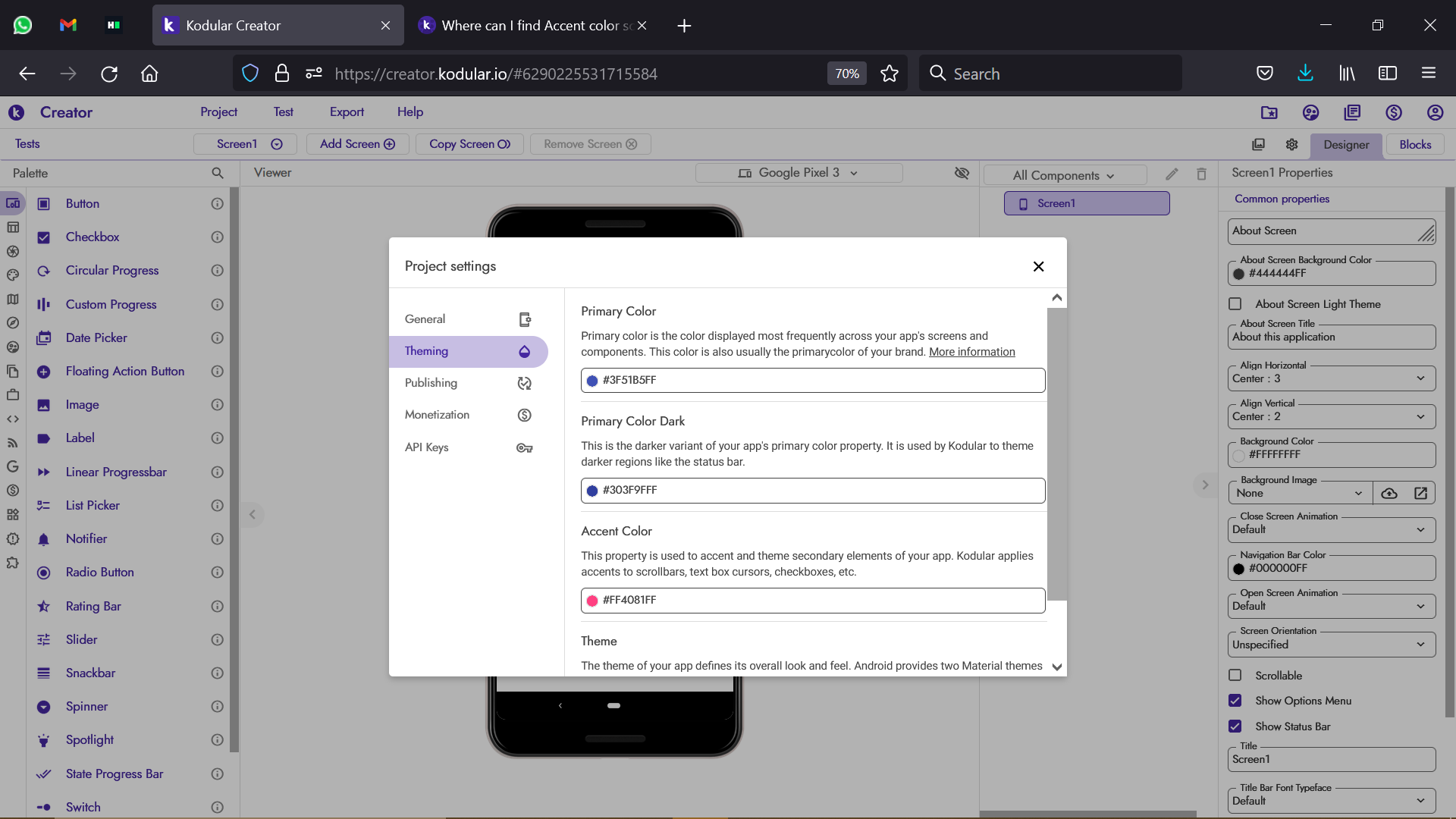Click the rename component pencil icon
The width and height of the screenshot is (1456, 819).
point(1172,174)
